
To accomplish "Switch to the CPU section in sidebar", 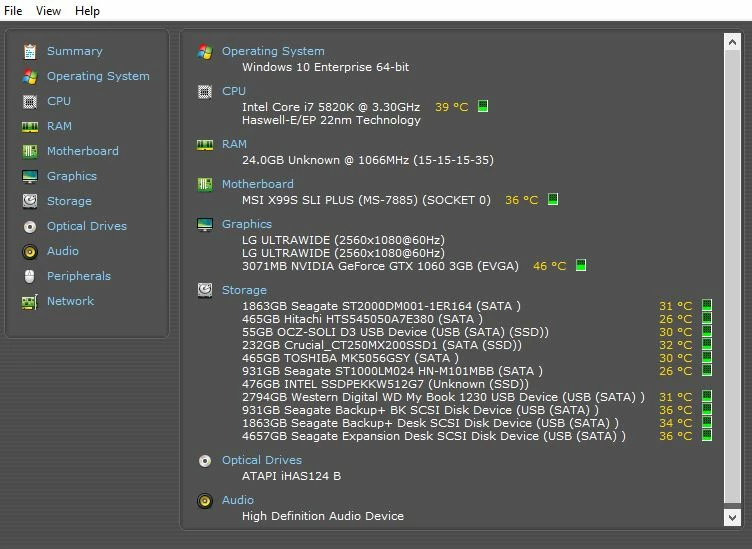I will pyautogui.click(x=59, y=101).
